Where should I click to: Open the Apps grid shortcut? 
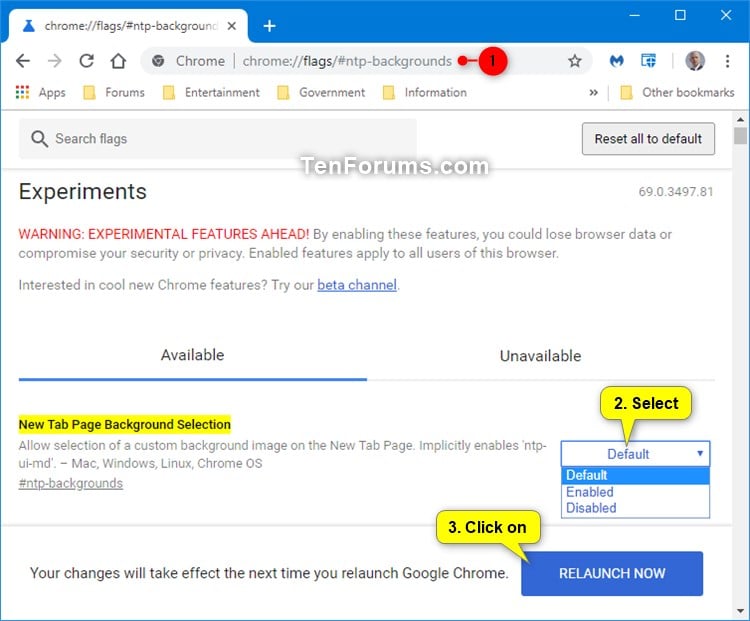(x=41, y=92)
